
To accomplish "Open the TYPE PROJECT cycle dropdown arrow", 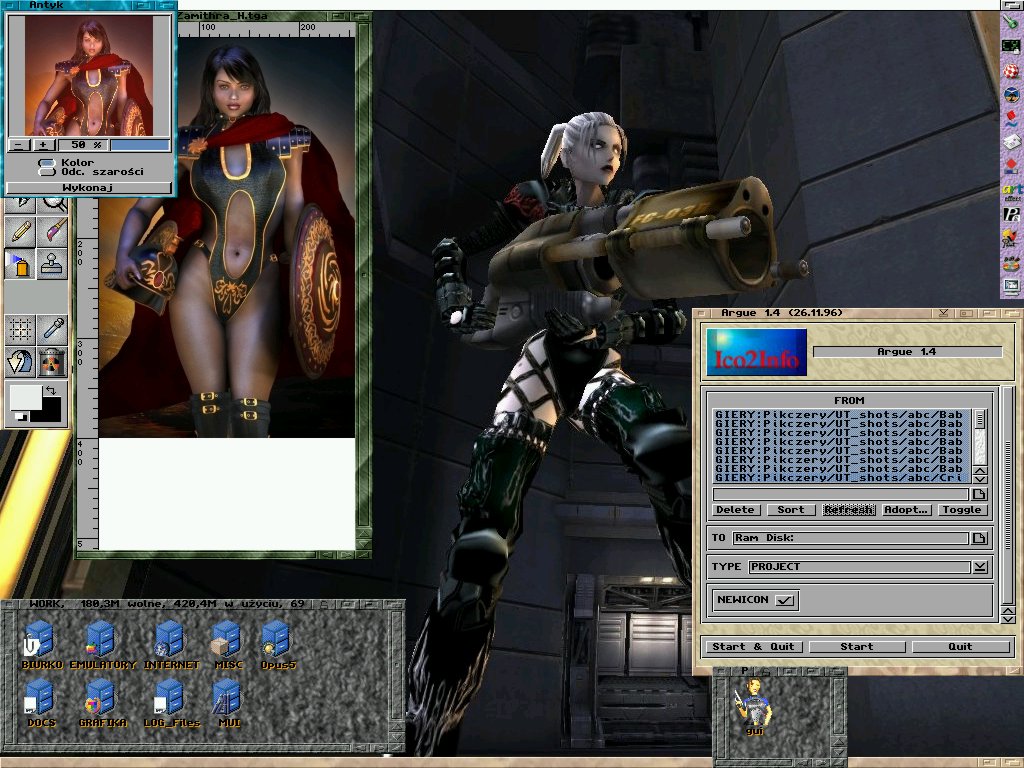I will 980,567.
